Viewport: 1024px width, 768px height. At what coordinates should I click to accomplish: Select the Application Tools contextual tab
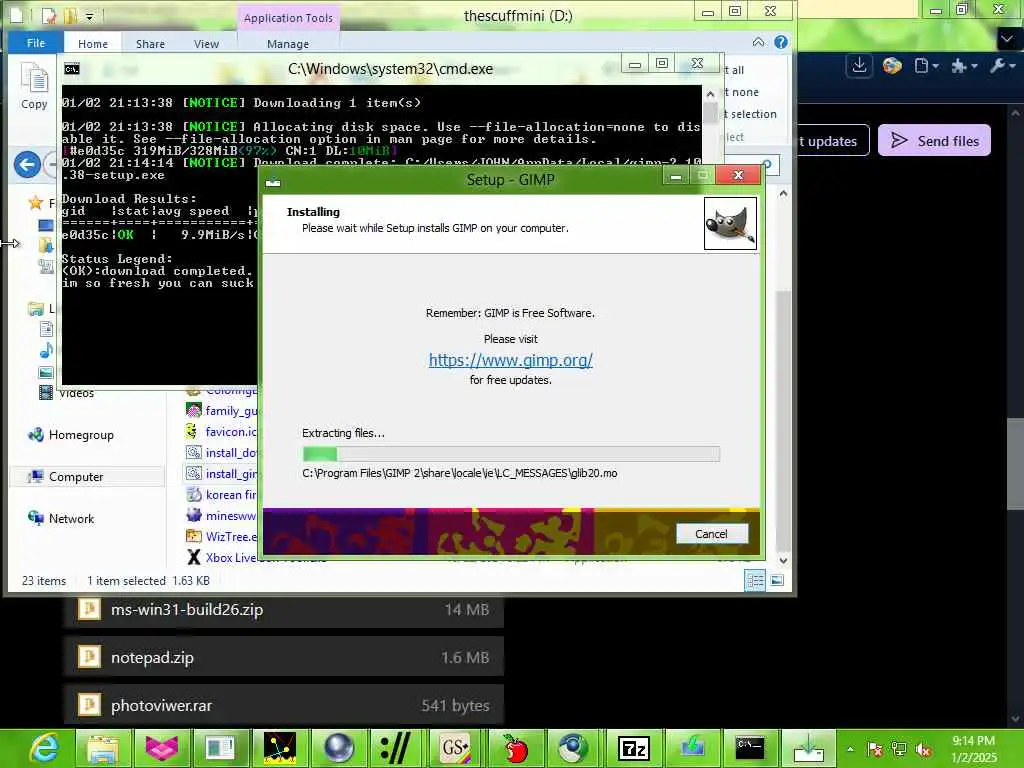click(288, 18)
